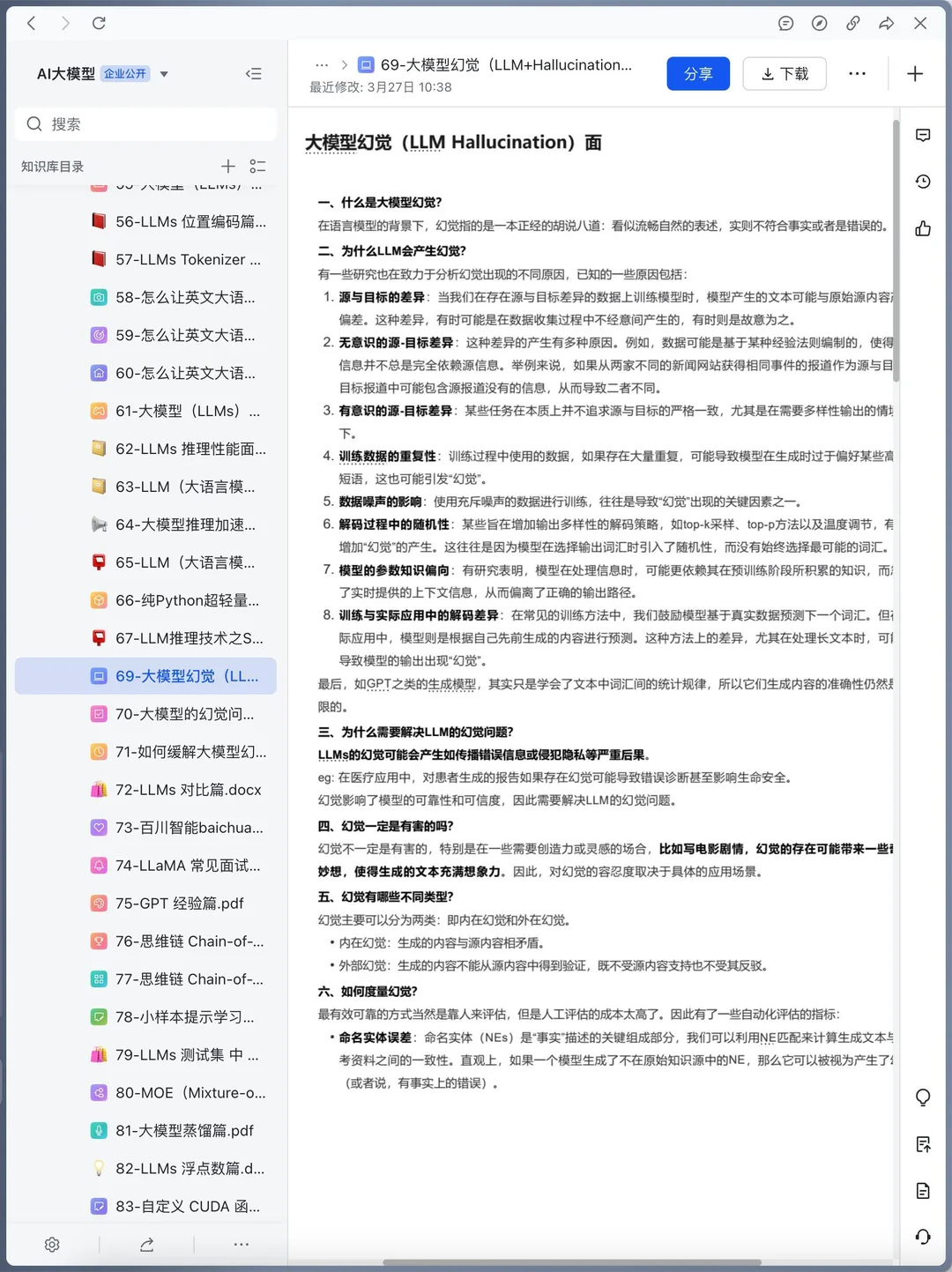
Task: Click the copy link icon in title bar
Action: 852,24
